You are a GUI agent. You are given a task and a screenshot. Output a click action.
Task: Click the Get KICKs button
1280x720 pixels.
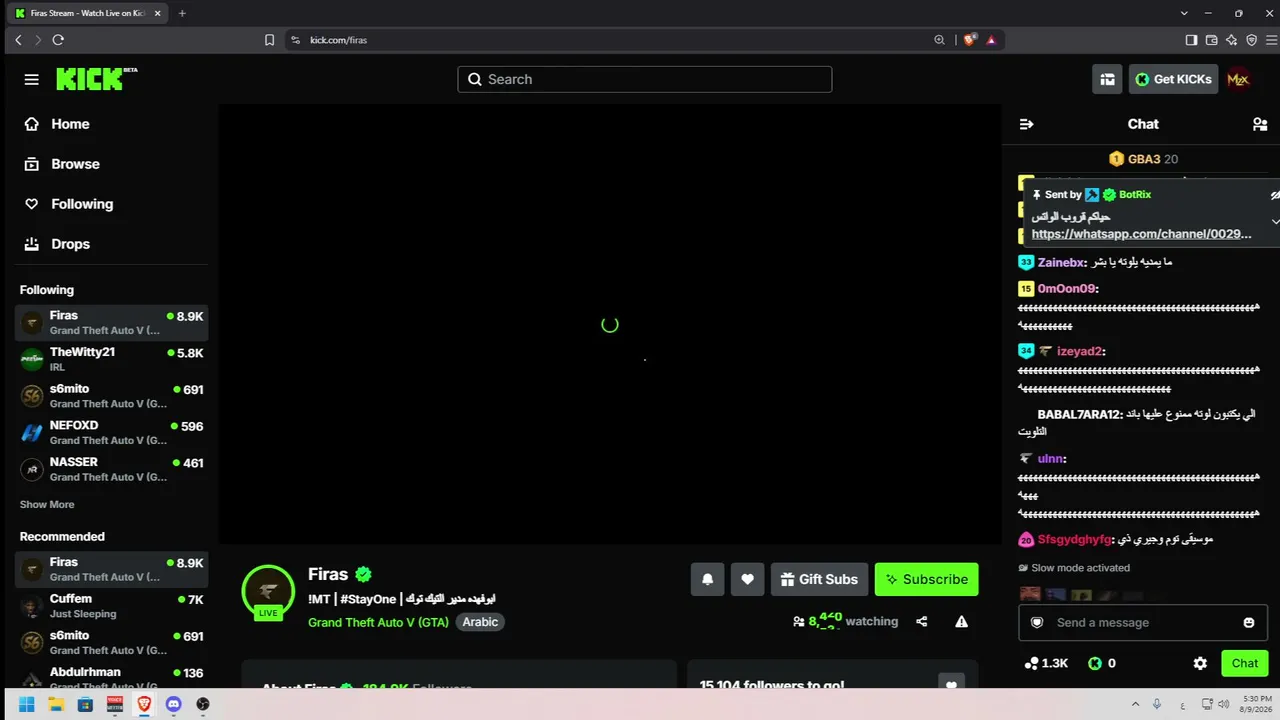click(1173, 79)
